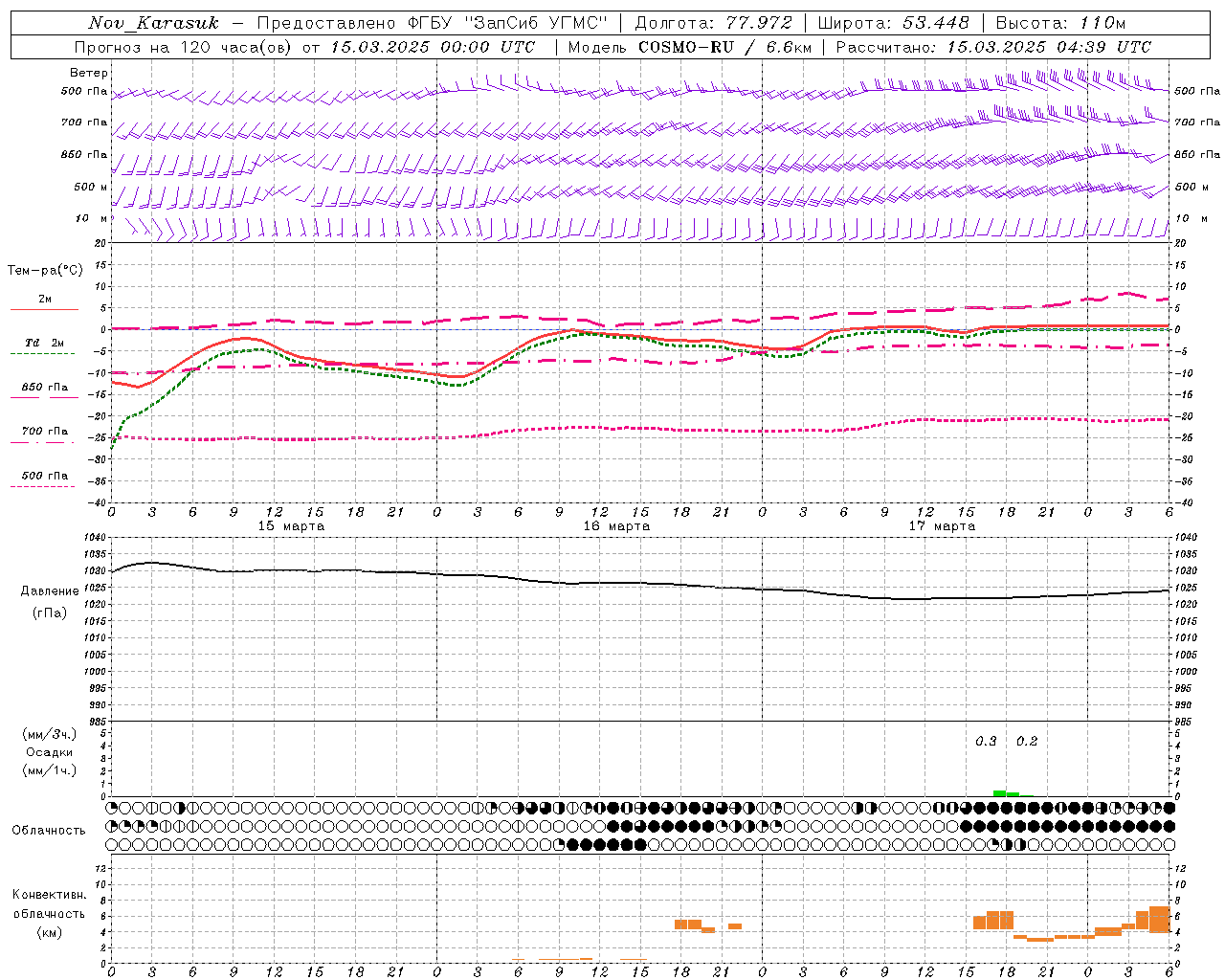Click the 0.3 precipitation amount value
The width and height of the screenshot is (1225, 980).
986,742
